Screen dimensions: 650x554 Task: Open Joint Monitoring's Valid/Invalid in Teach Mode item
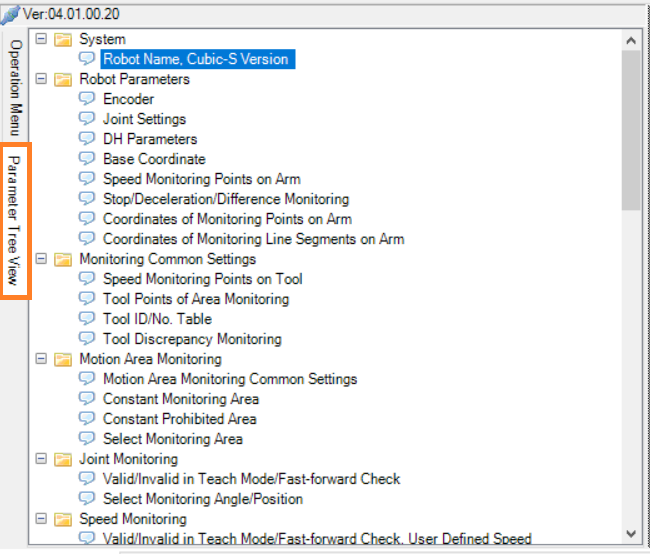coord(252,479)
